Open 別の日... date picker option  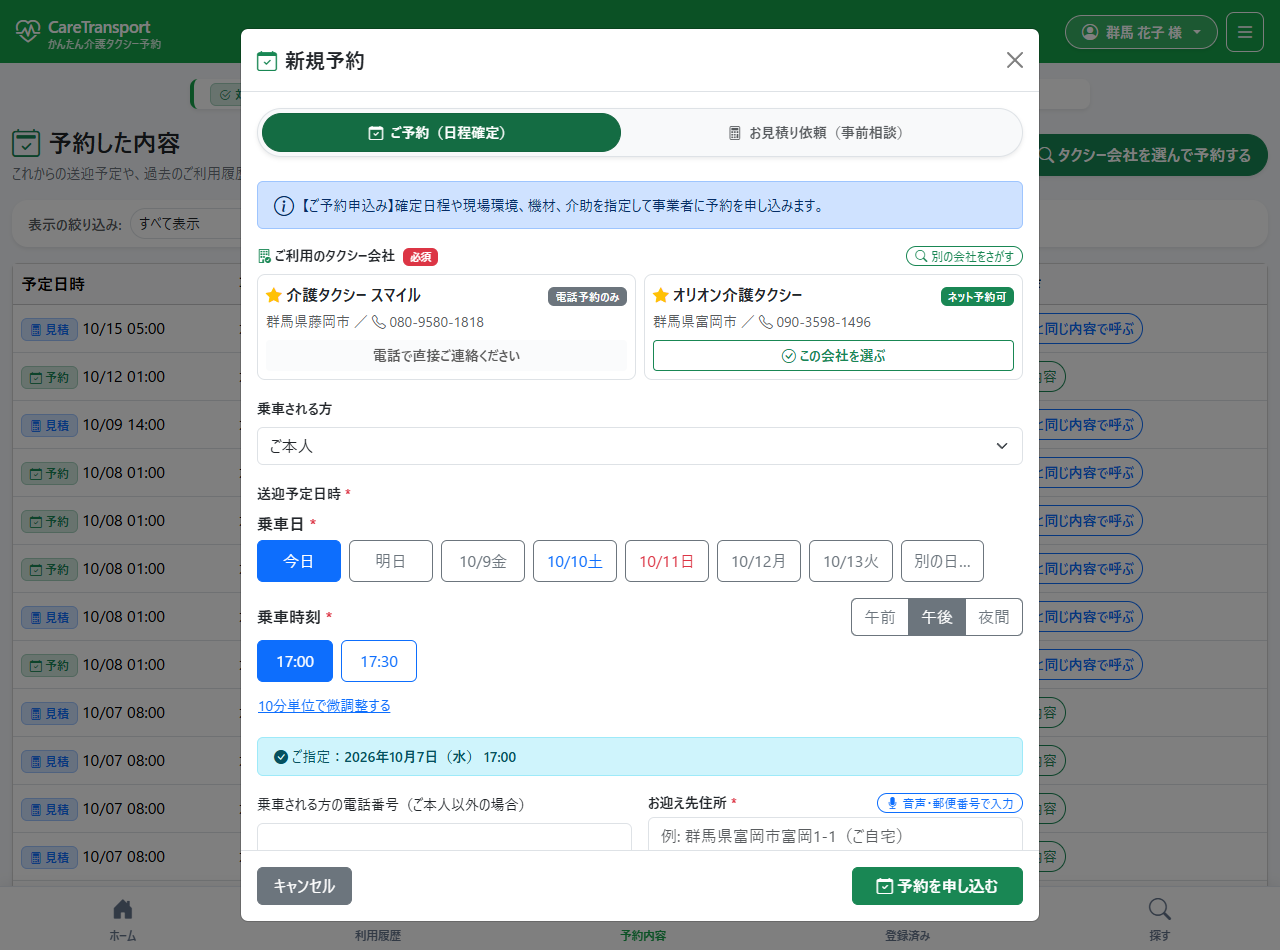tap(942, 561)
